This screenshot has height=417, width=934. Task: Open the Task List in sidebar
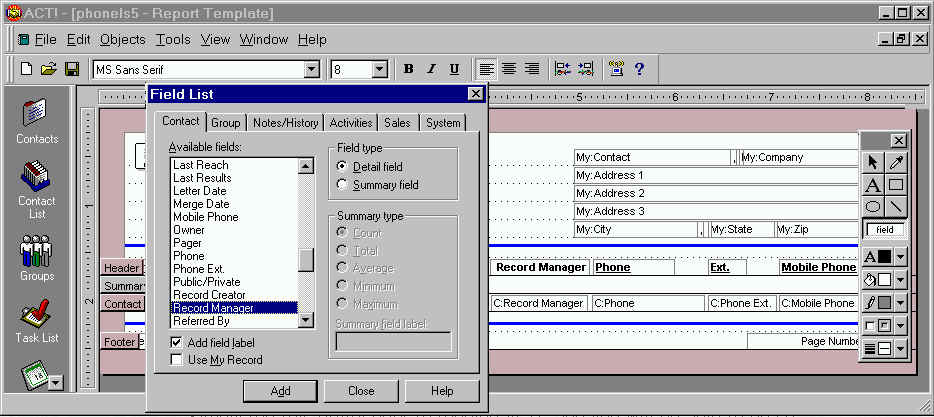pyautogui.click(x=37, y=320)
